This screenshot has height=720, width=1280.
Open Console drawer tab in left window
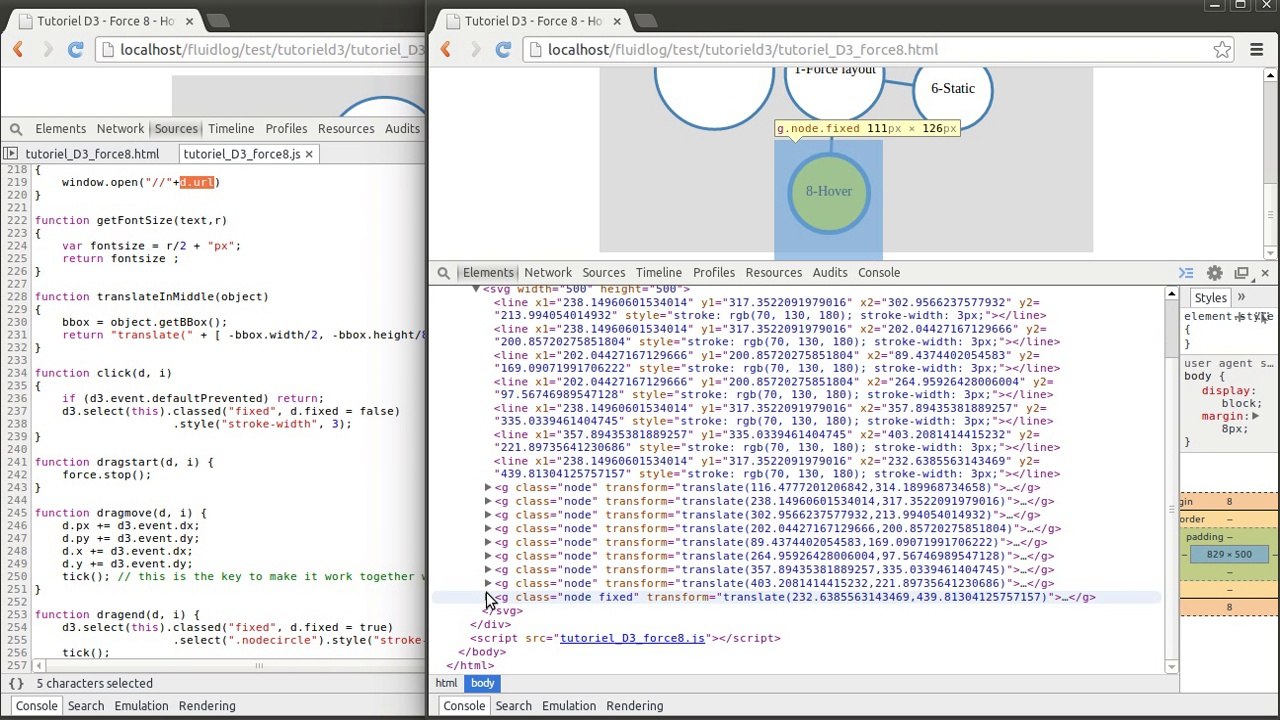point(36,706)
